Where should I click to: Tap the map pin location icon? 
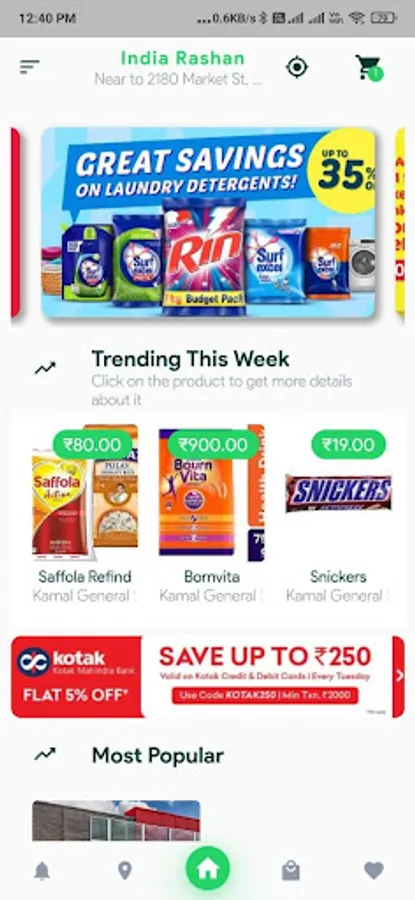pyautogui.click(x=125, y=871)
